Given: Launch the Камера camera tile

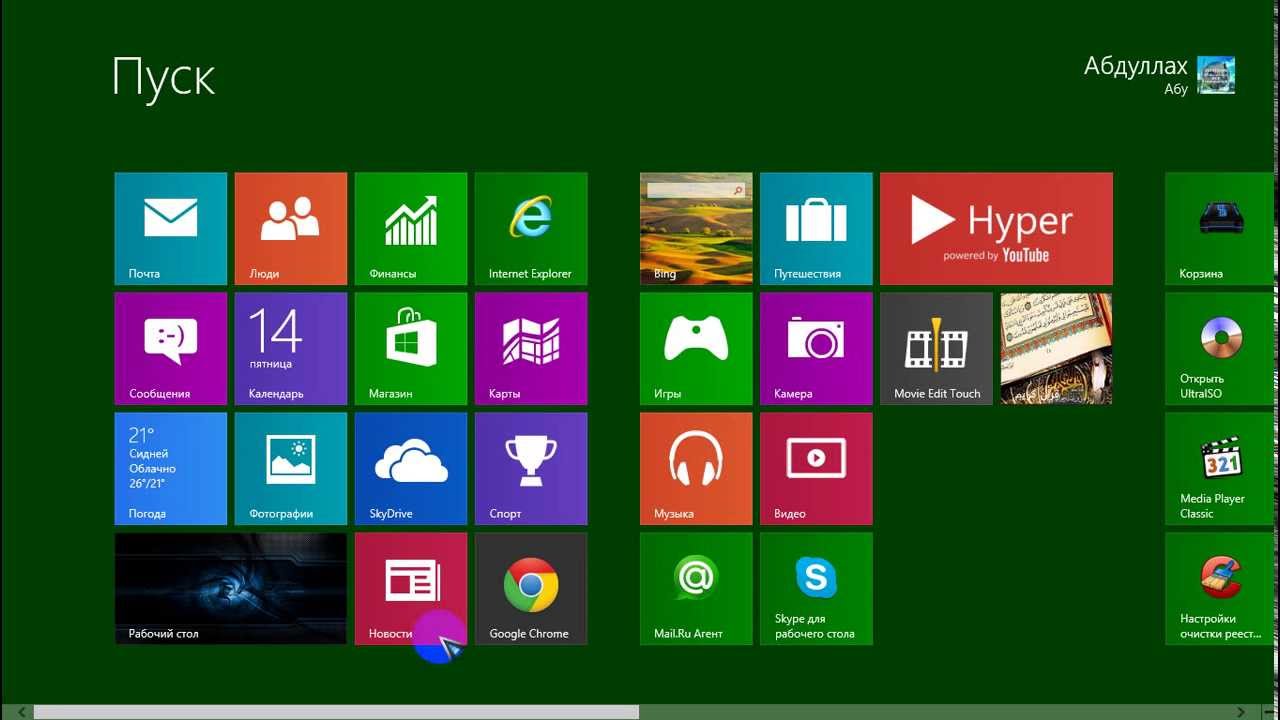Looking at the screenshot, I should [x=817, y=349].
